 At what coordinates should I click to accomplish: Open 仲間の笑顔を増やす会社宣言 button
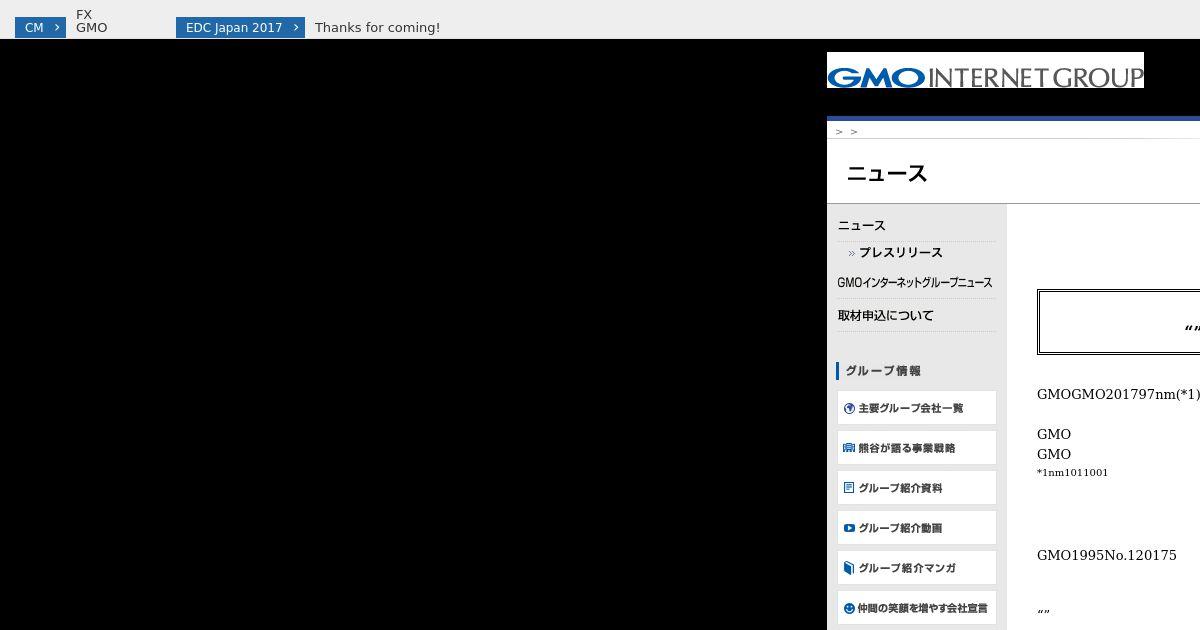click(x=917, y=608)
